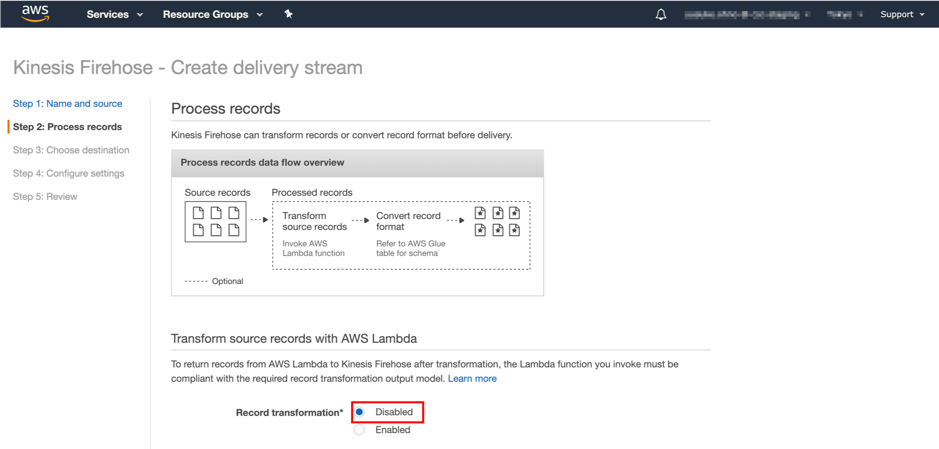The image size is (939, 449).
Task: Click the 'Processed records' label
Action: [312, 193]
